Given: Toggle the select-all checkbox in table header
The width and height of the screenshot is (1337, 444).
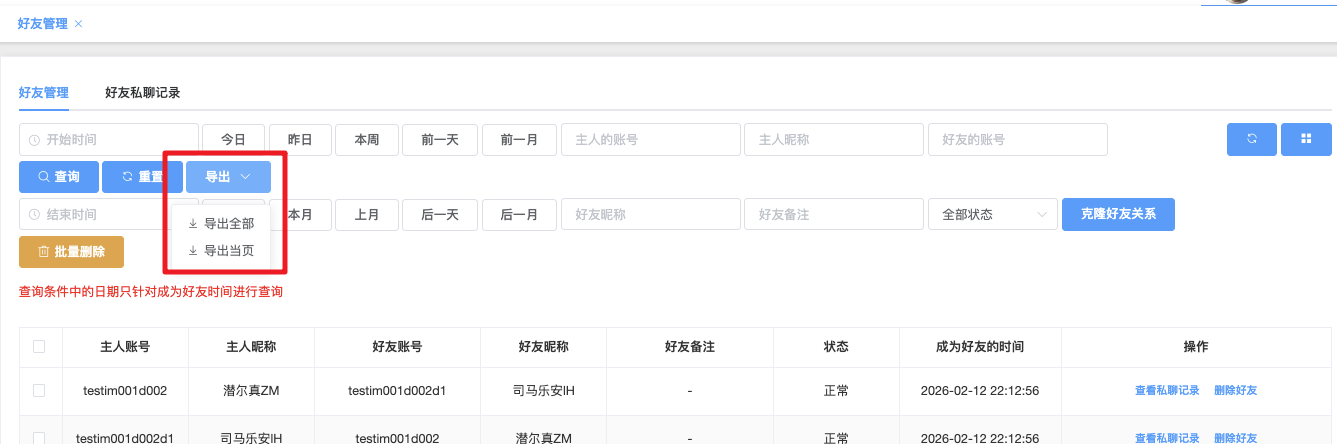Looking at the screenshot, I should pos(39,347).
